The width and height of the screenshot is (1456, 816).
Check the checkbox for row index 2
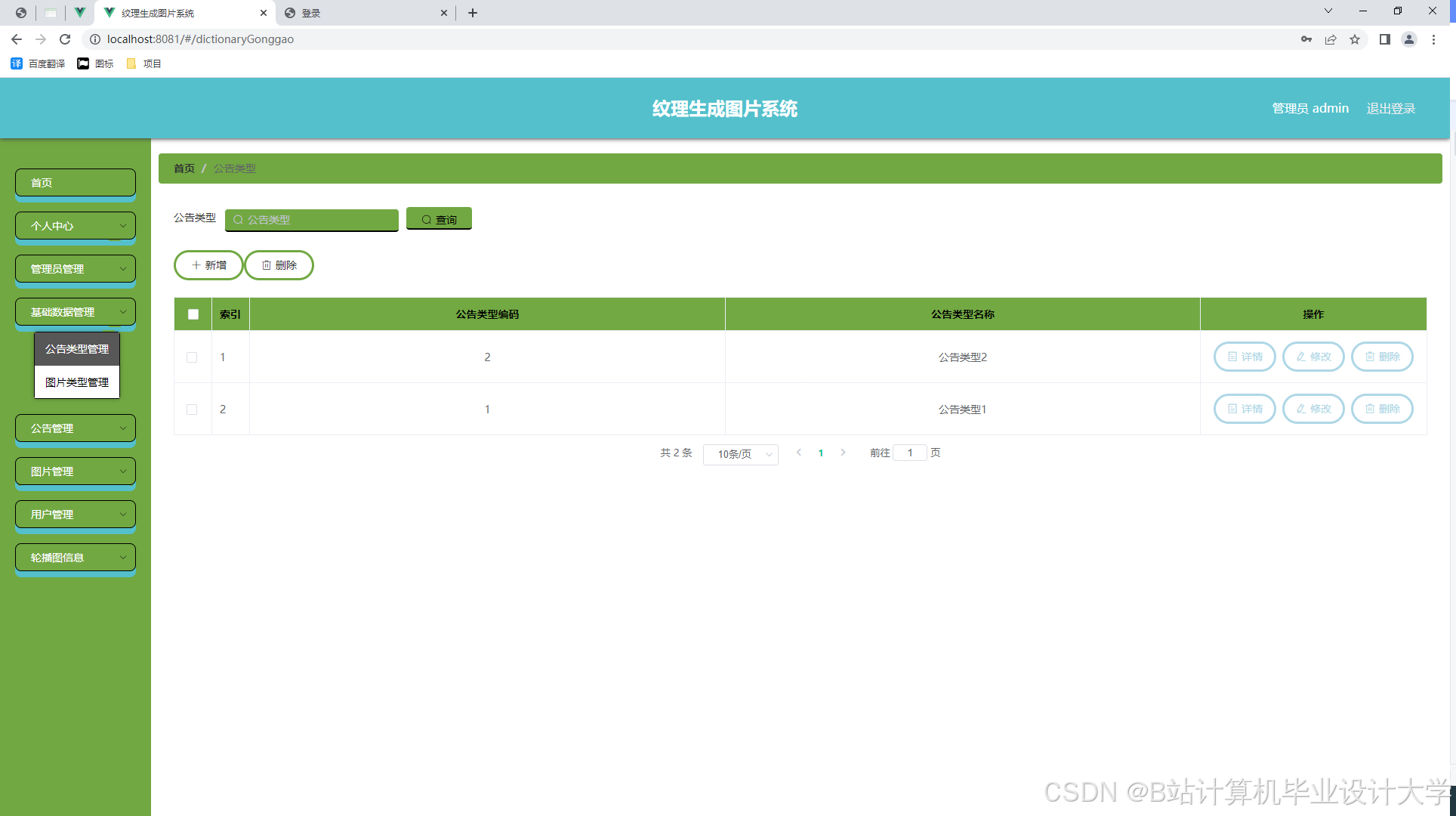point(192,410)
